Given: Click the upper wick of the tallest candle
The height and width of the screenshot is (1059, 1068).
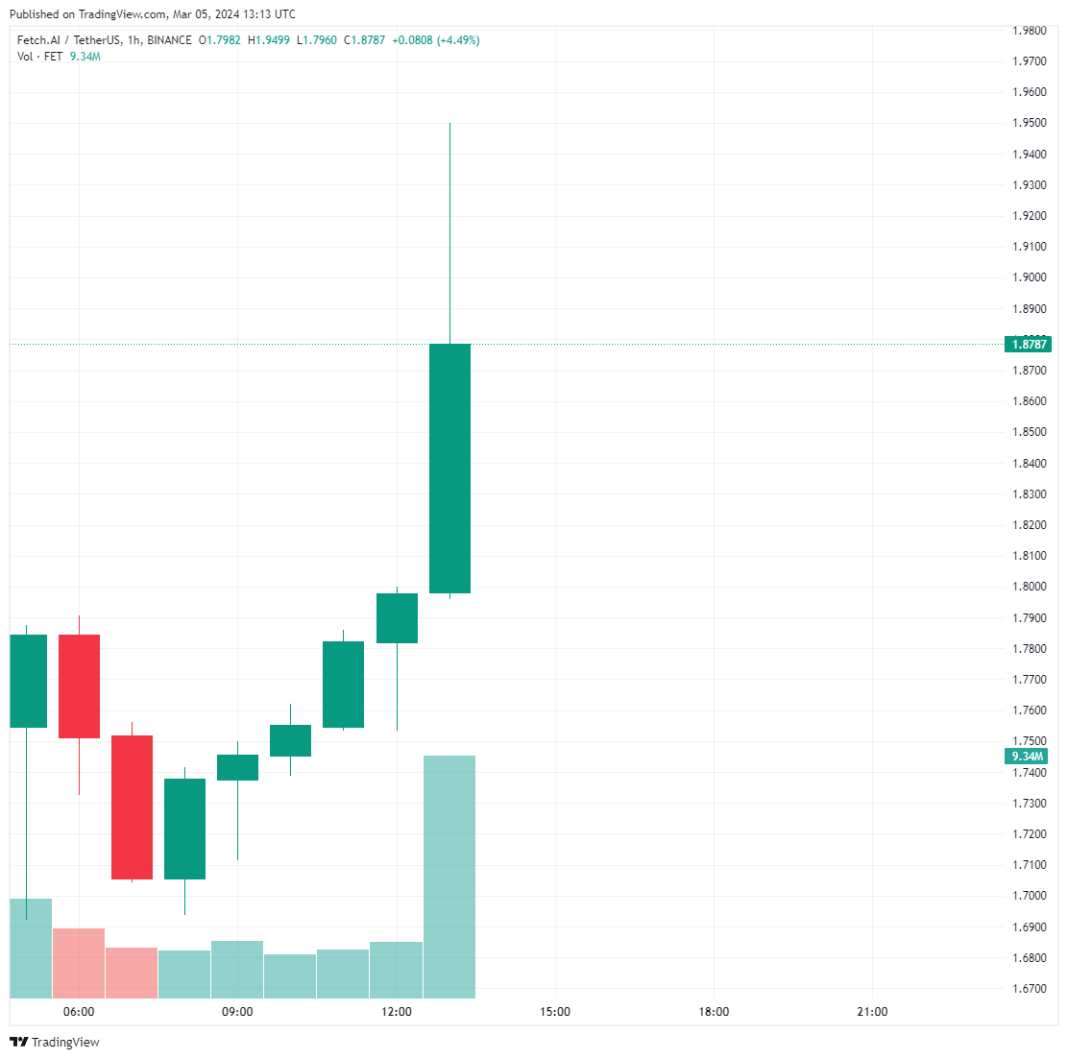Looking at the screenshot, I should [x=450, y=232].
